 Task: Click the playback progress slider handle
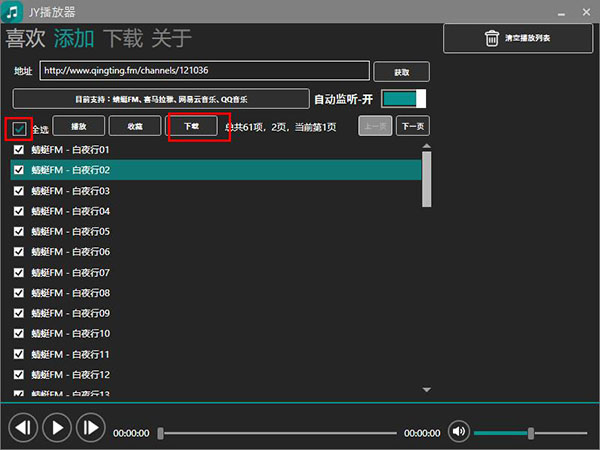(x=161, y=433)
